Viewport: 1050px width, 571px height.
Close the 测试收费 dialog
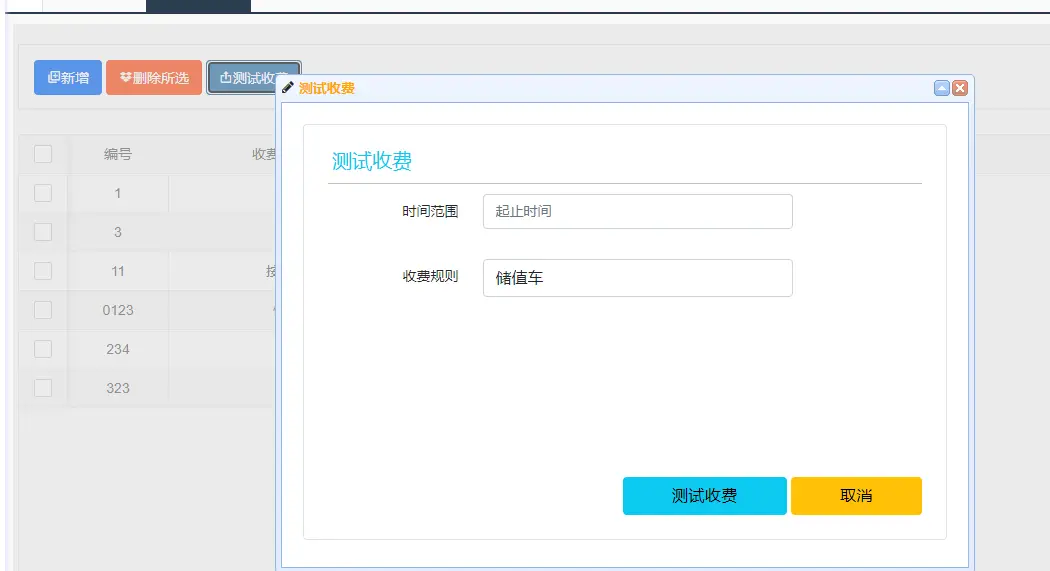coord(960,88)
